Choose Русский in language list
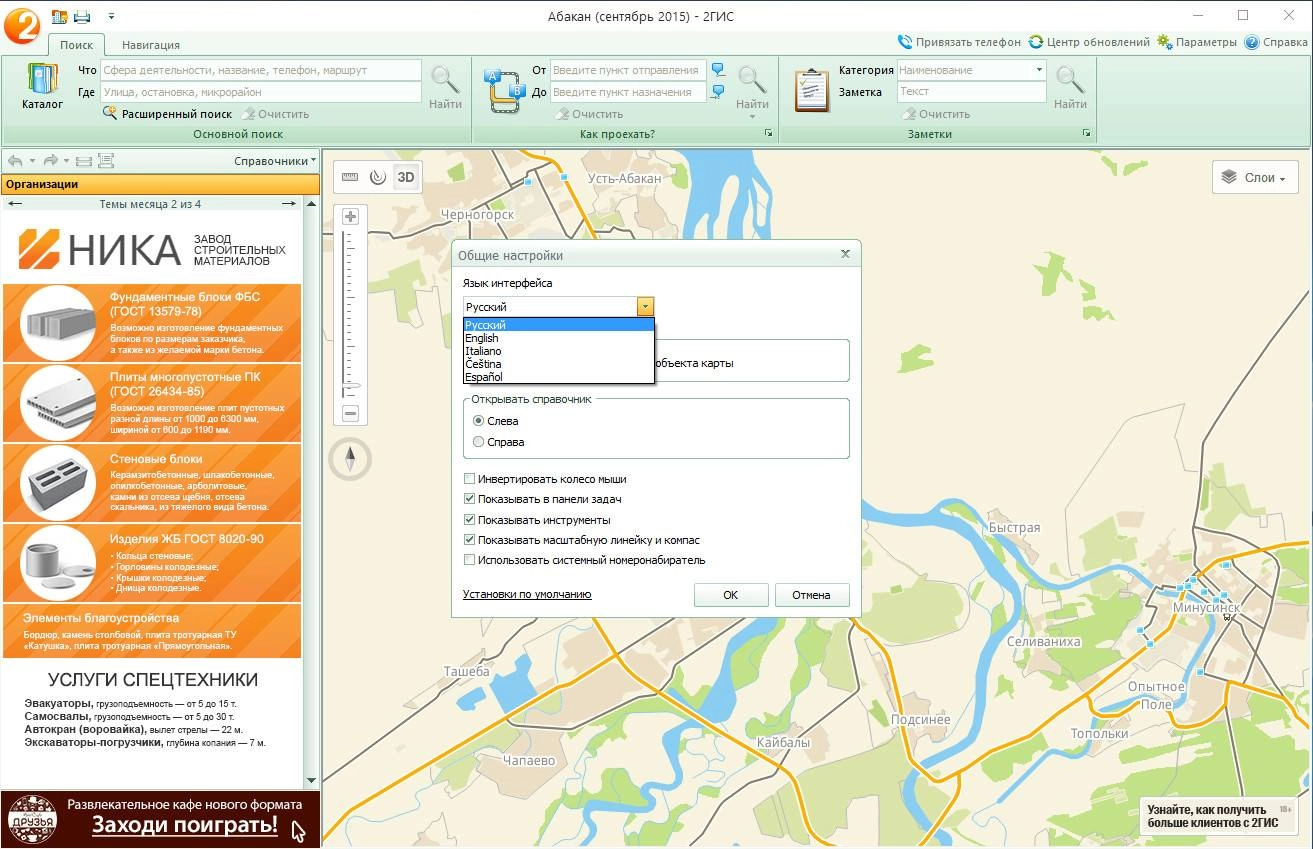This screenshot has width=1313, height=849. [x=558, y=325]
